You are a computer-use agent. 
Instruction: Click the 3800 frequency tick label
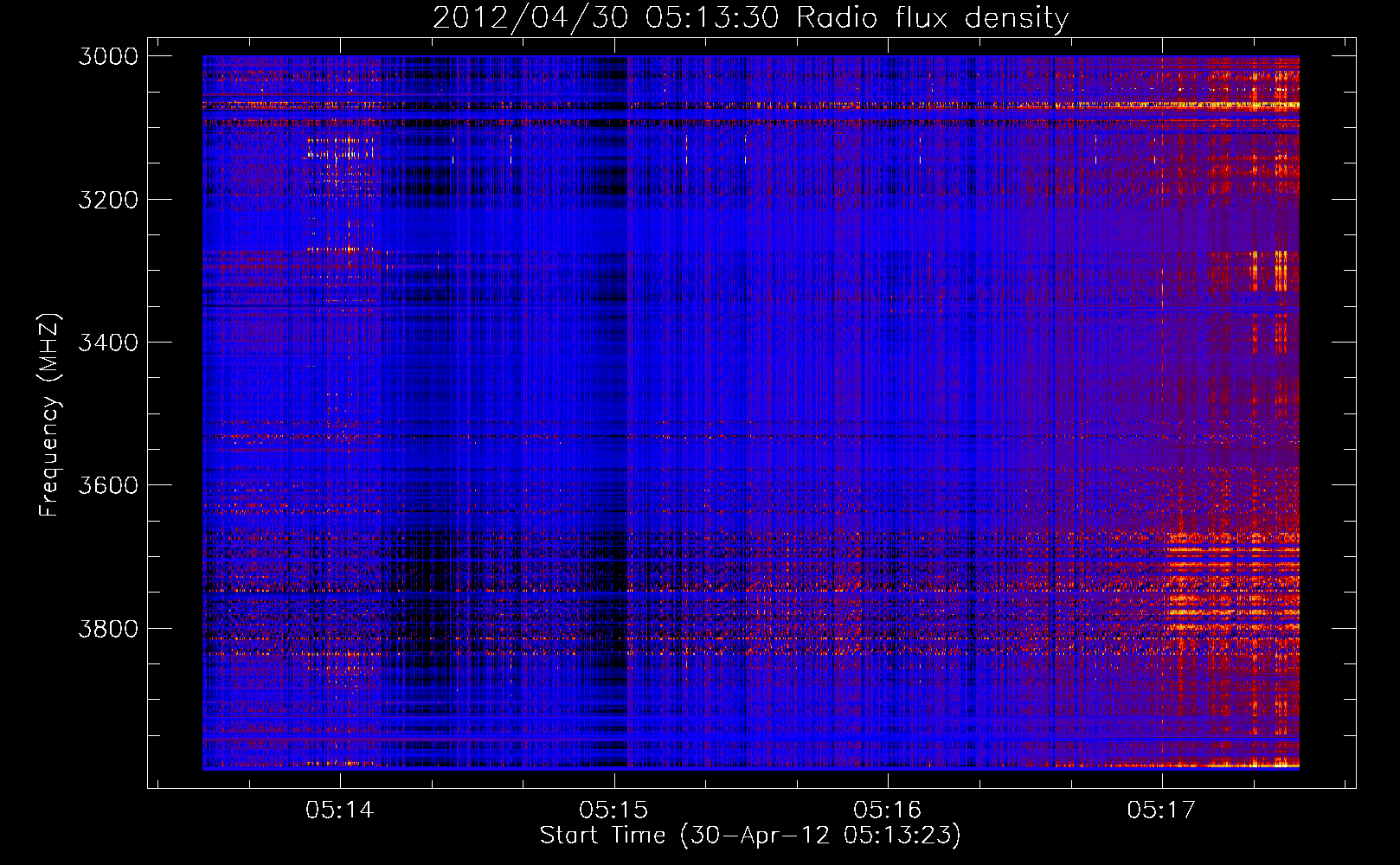point(108,628)
